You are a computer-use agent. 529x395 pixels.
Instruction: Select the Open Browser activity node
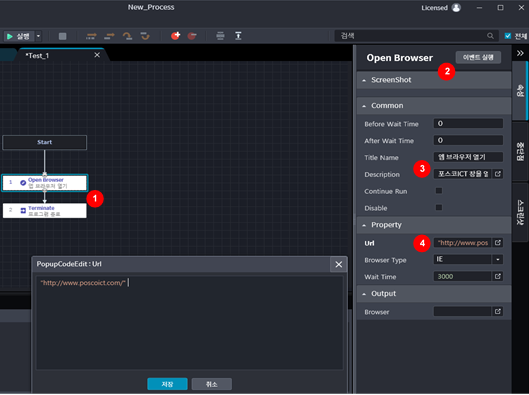(45, 183)
